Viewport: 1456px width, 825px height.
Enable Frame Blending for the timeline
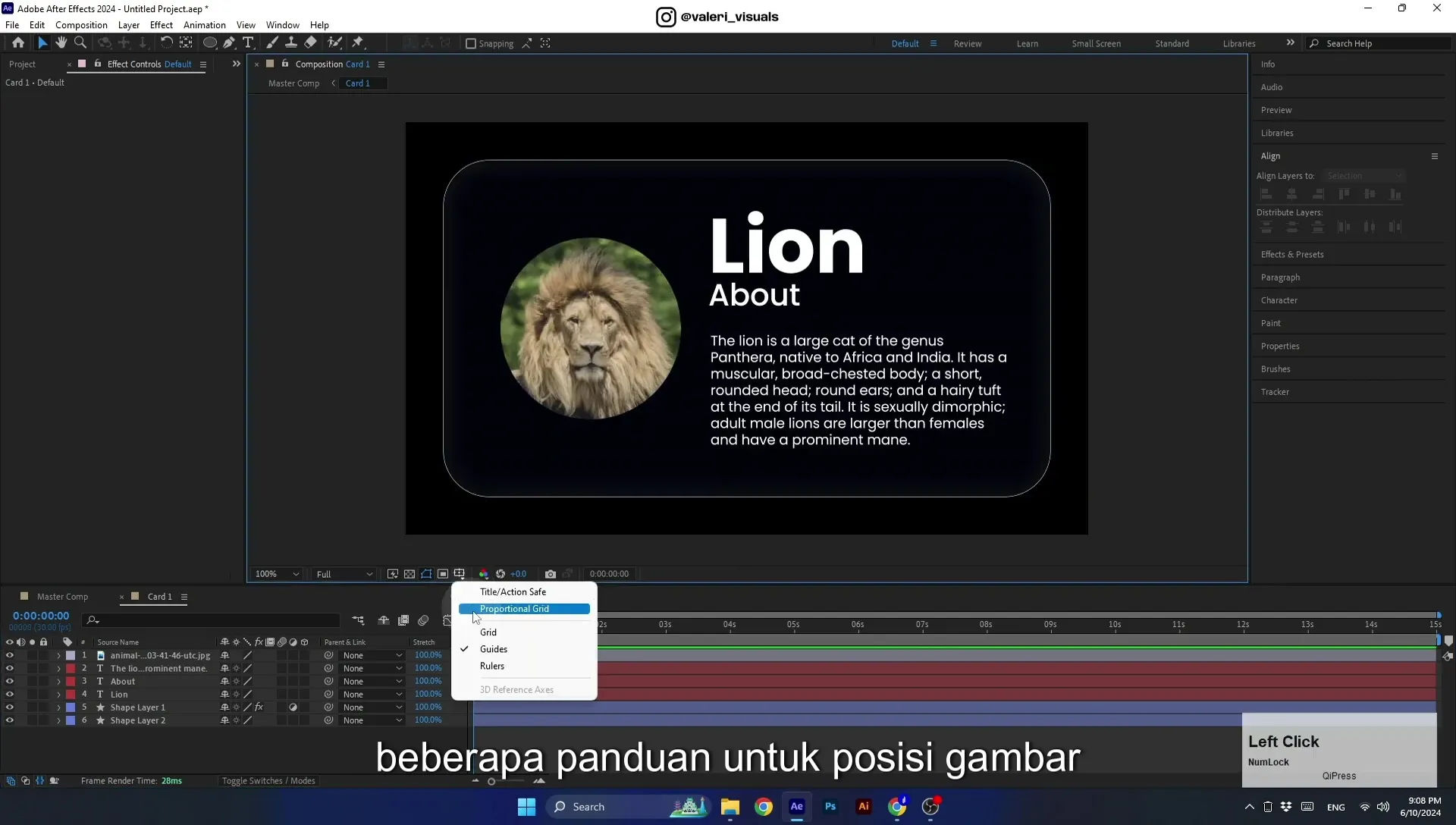403,620
